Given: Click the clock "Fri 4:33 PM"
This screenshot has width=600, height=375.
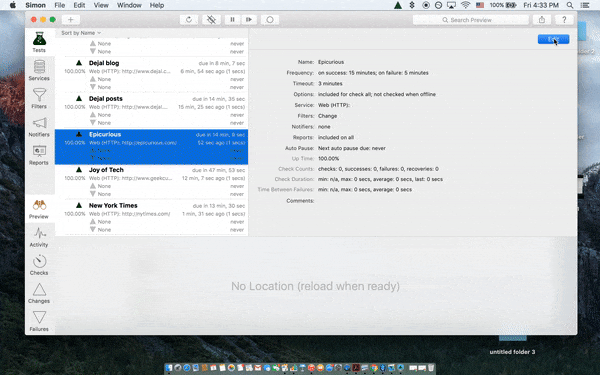Looking at the screenshot, I should 541,5.
